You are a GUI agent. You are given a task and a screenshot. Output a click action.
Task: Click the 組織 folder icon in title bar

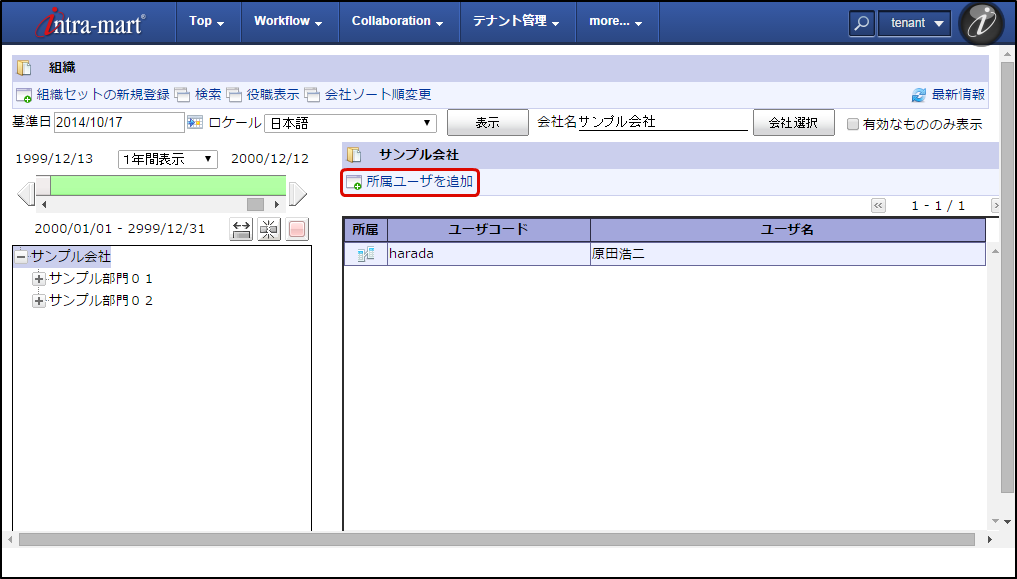click(24, 67)
